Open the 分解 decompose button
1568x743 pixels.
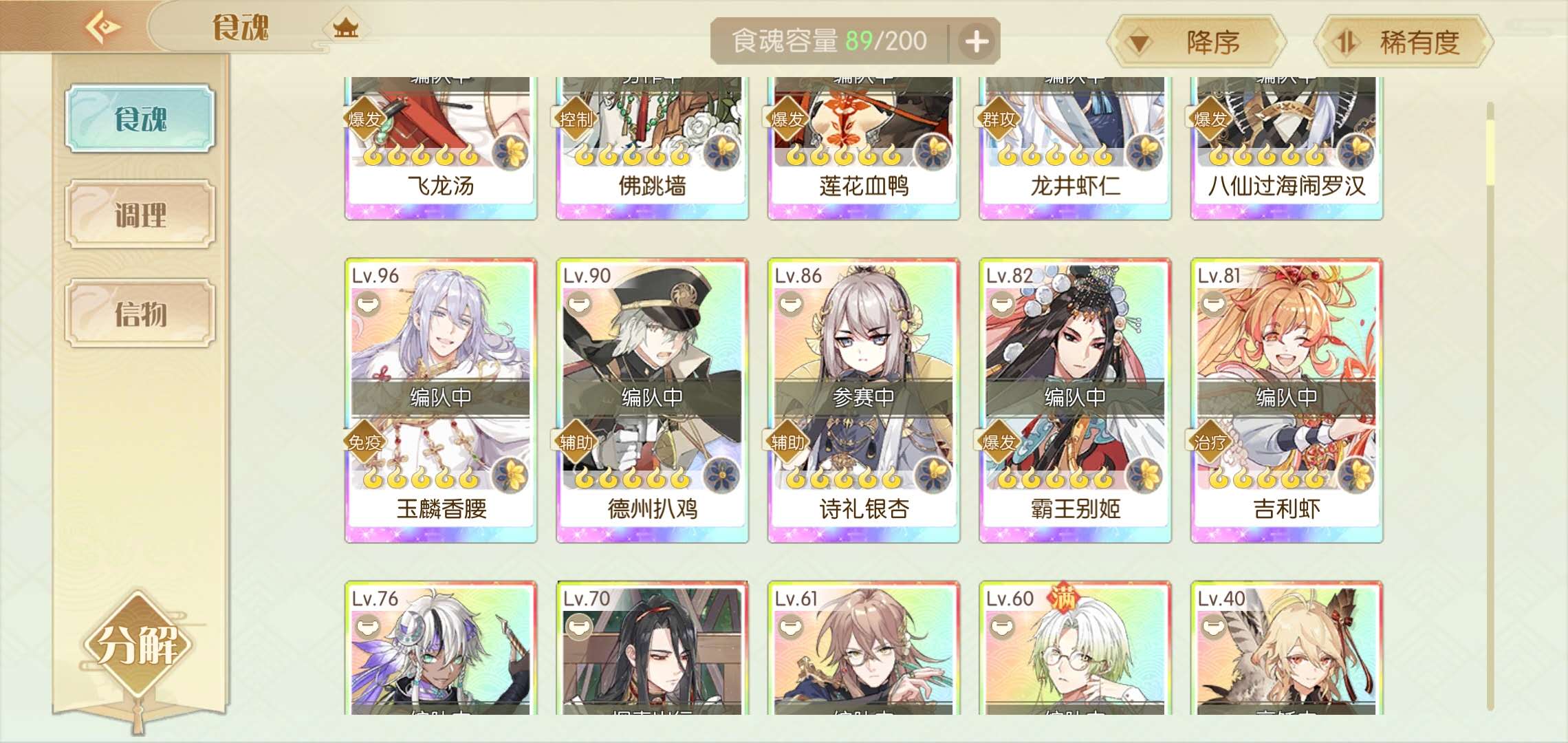(138, 645)
